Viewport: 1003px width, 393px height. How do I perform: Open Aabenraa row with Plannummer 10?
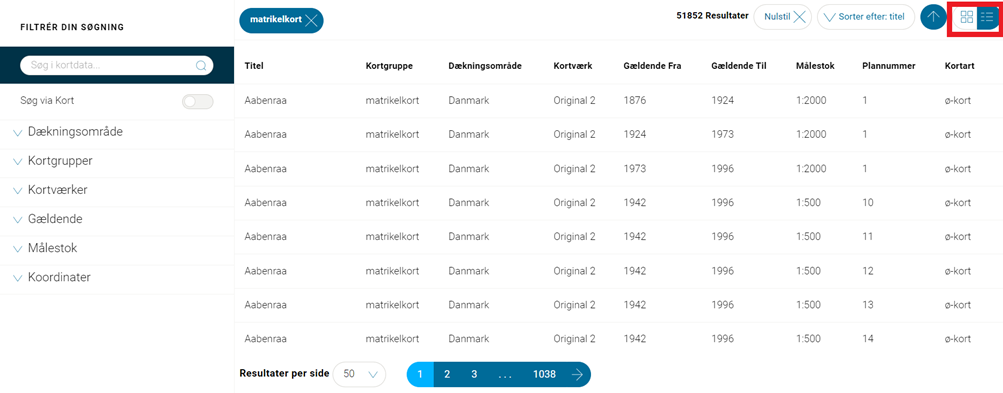tap(619, 203)
